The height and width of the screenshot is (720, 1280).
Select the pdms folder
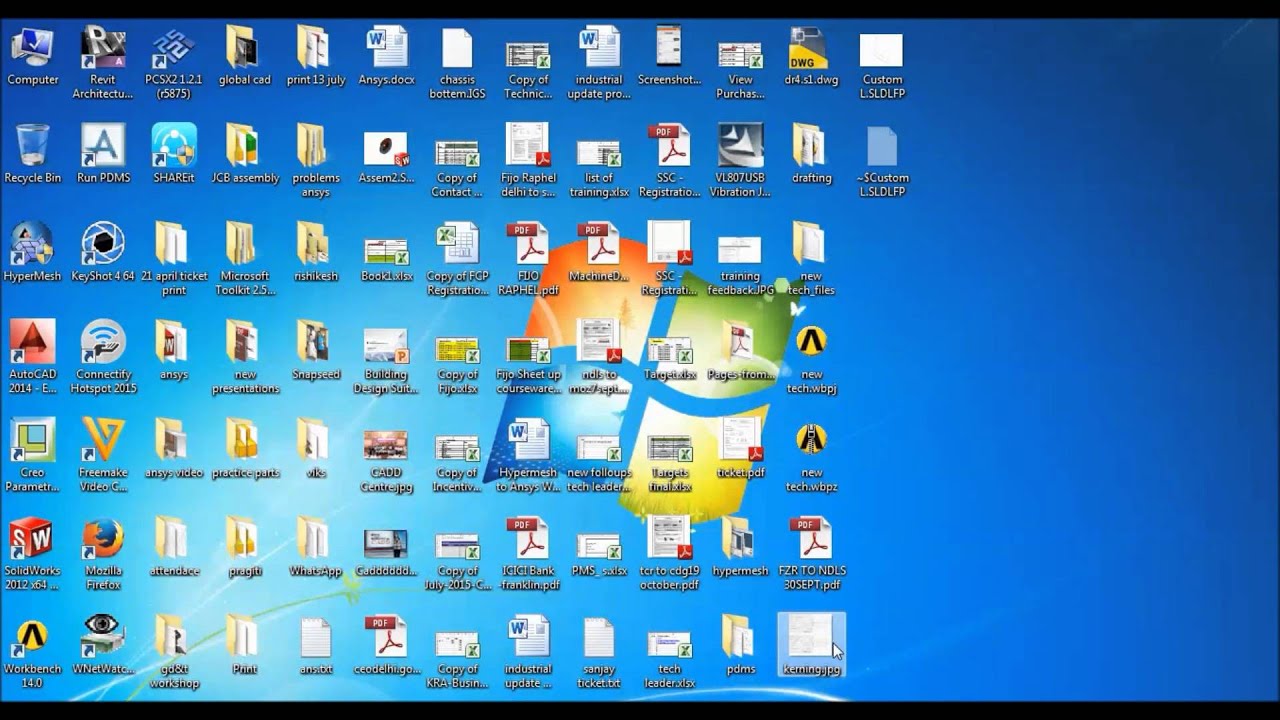coord(740,644)
